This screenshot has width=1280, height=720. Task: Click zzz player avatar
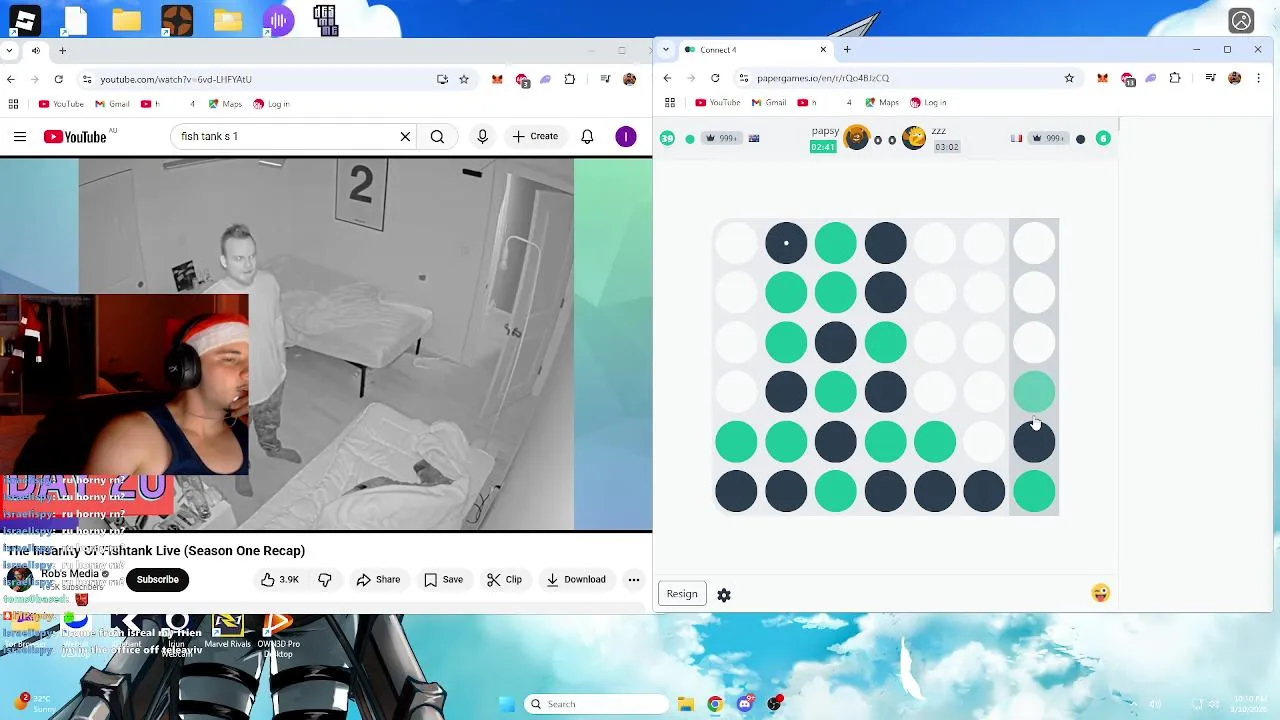914,138
